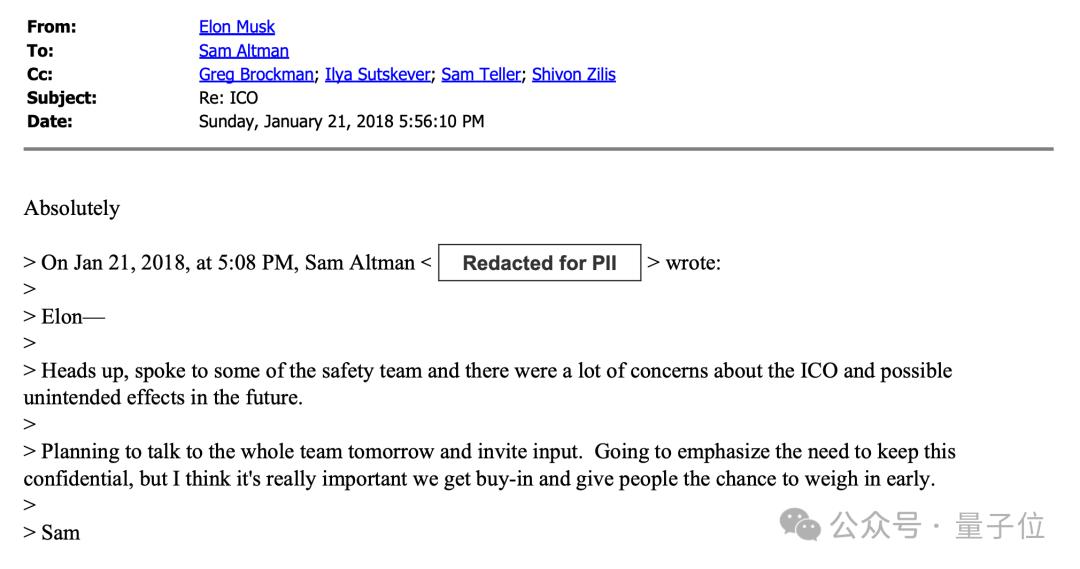Click the To: header label
The height and width of the screenshot is (569, 1080).
[x=41, y=51]
